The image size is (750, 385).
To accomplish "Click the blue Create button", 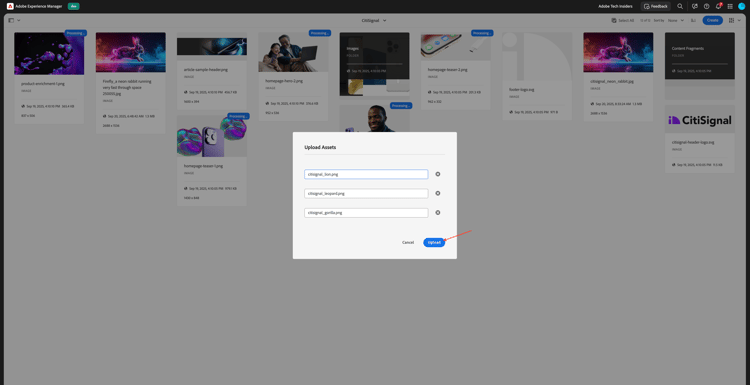I will coord(713,20).
